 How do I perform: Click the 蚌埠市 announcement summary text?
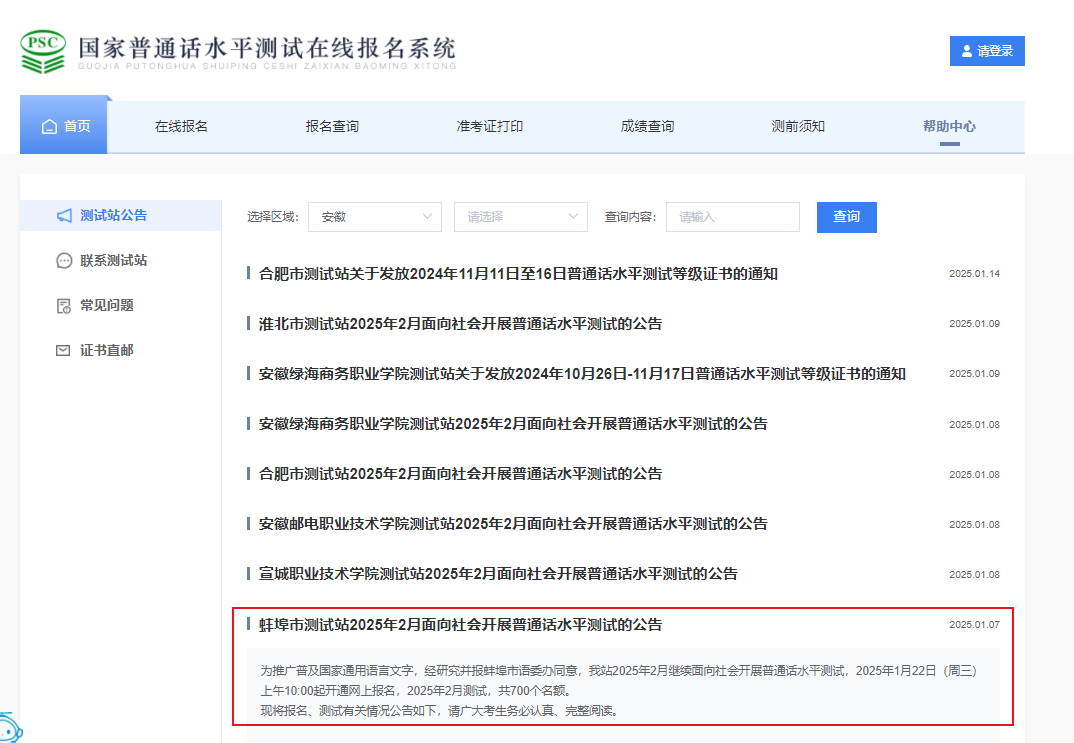tap(619, 690)
